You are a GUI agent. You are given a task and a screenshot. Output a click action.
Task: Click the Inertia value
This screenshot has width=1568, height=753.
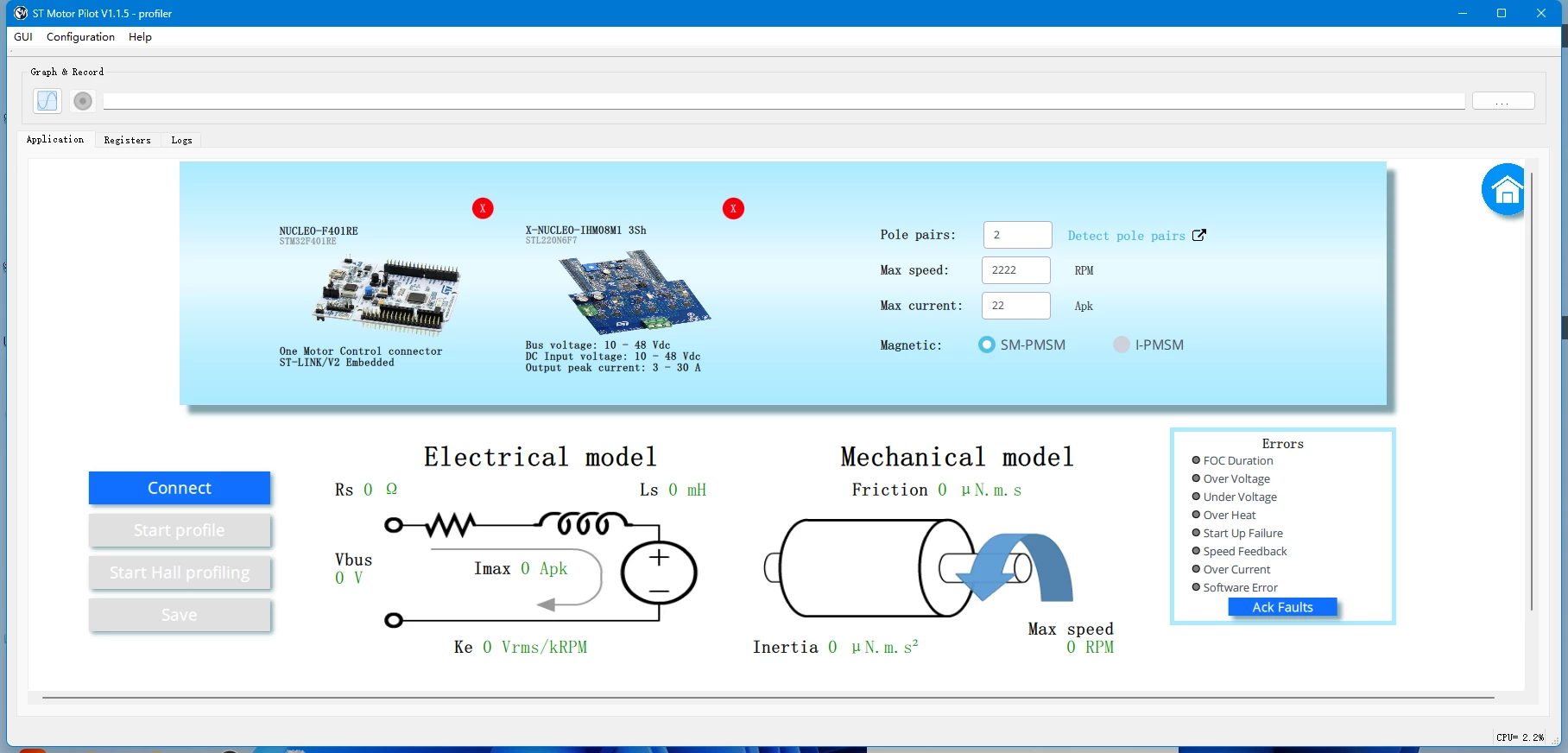point(832,647)
